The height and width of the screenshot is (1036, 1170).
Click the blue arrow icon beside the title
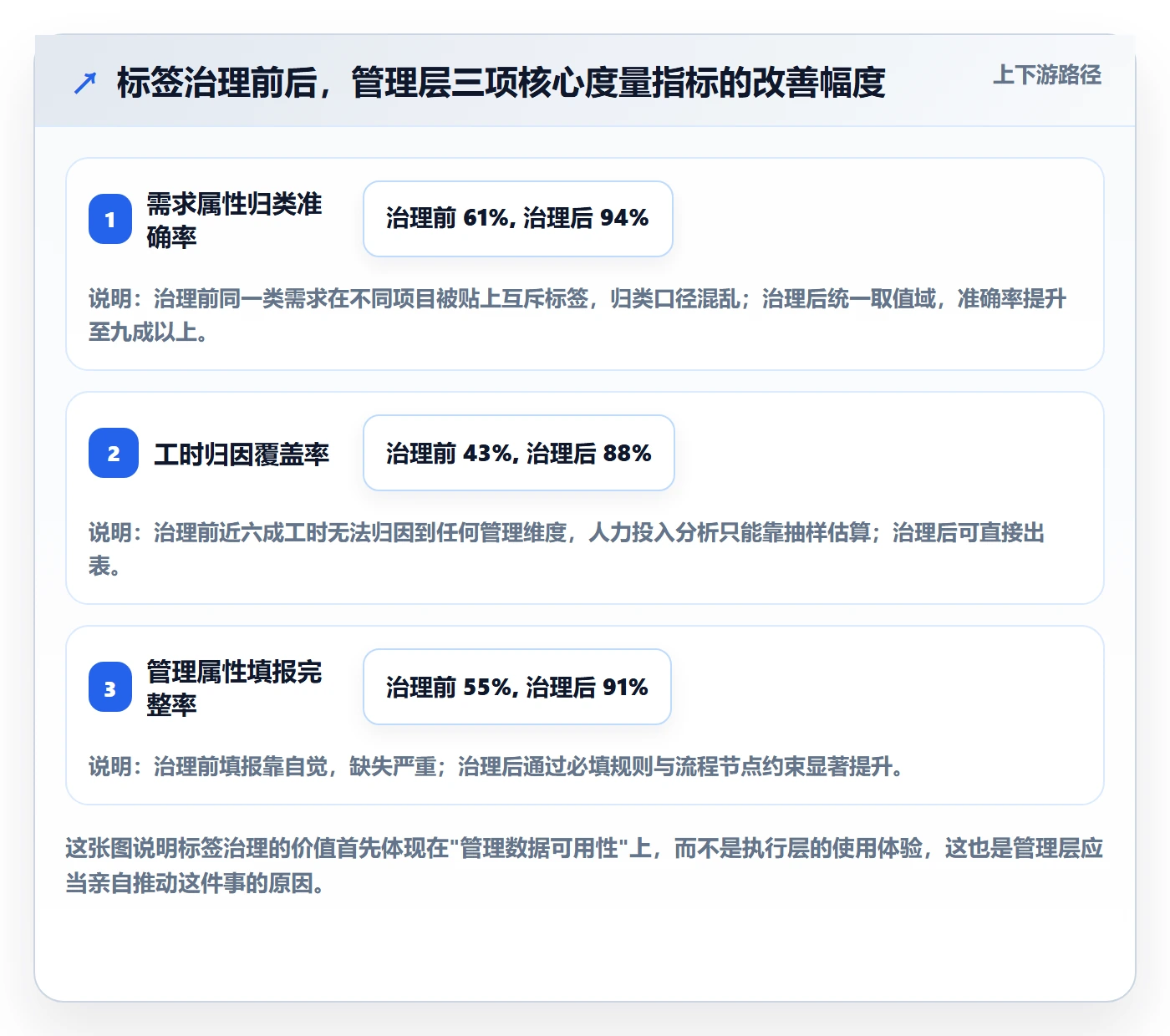(x=85, y=83)
